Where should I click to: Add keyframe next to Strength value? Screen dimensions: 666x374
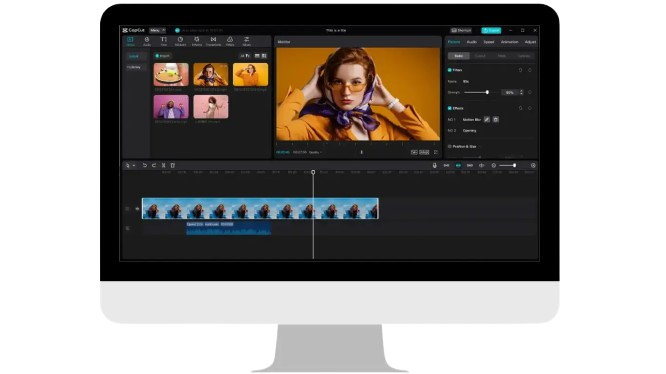coord(530,92)
